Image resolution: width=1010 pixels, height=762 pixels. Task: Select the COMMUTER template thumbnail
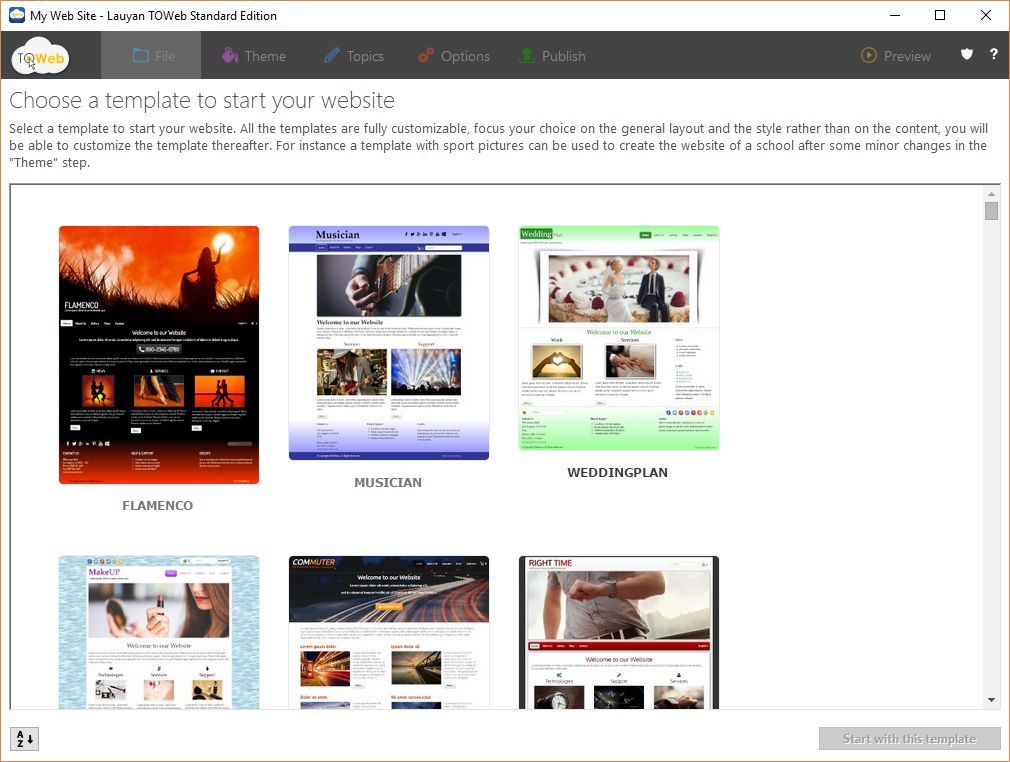tap(389, 633)
